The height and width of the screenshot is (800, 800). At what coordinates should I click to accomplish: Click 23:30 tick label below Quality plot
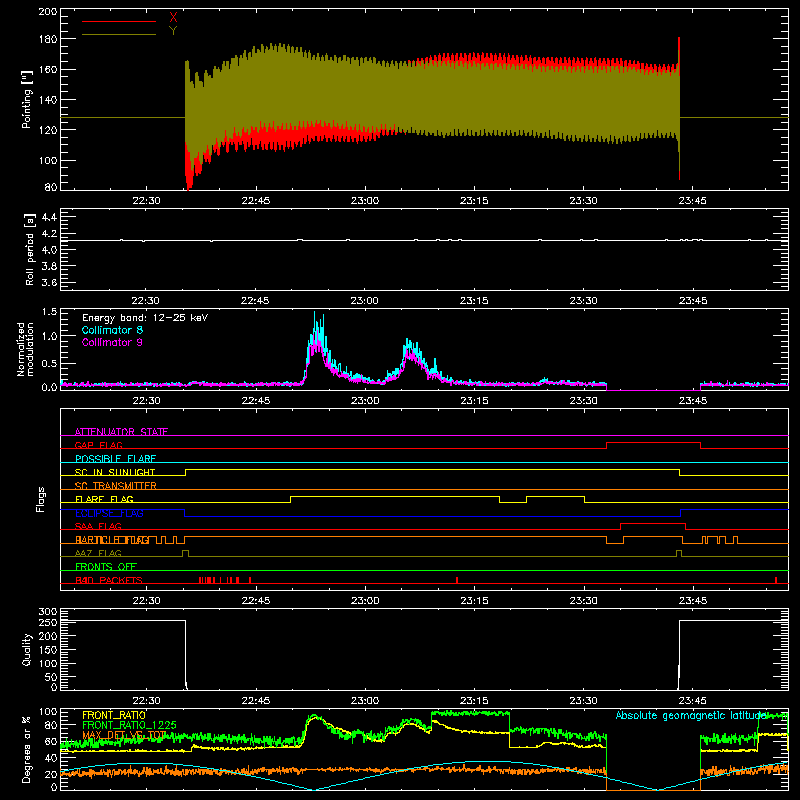point(583,701)
